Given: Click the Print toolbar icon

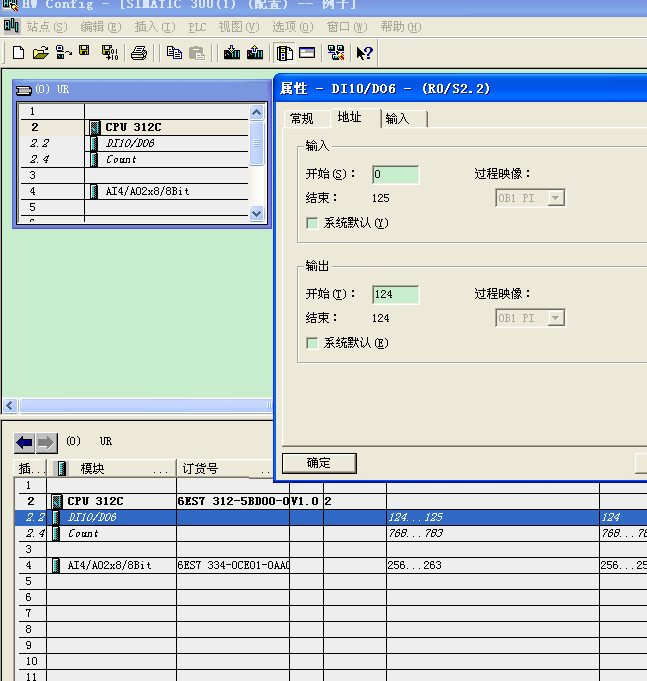Looking at the screenshot, I should pos(139,53).
